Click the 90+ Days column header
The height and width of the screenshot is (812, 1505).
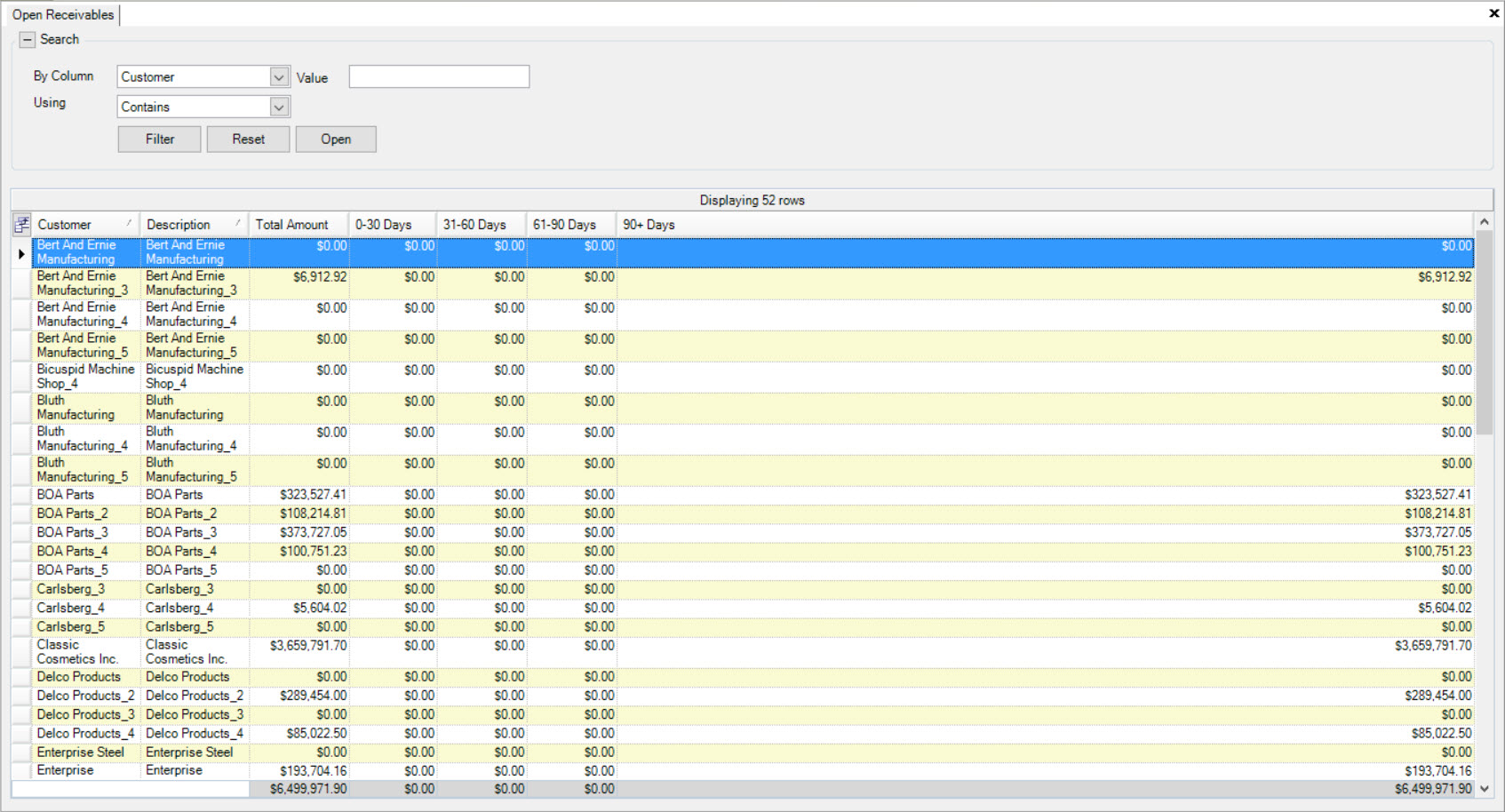[1046, 225]
